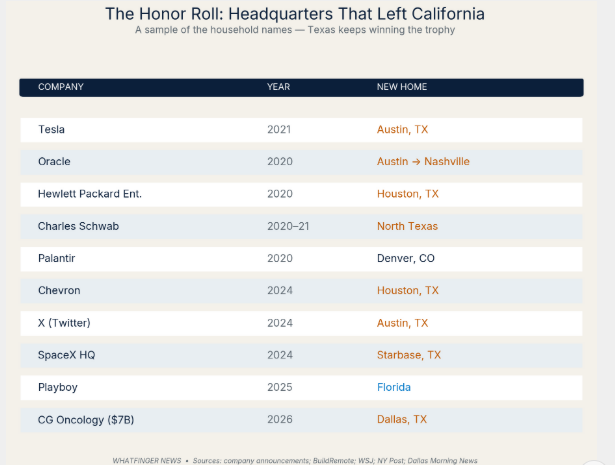The image size is (615, 465).
Task: Click the 2025 year value
Action: (280, 387)
